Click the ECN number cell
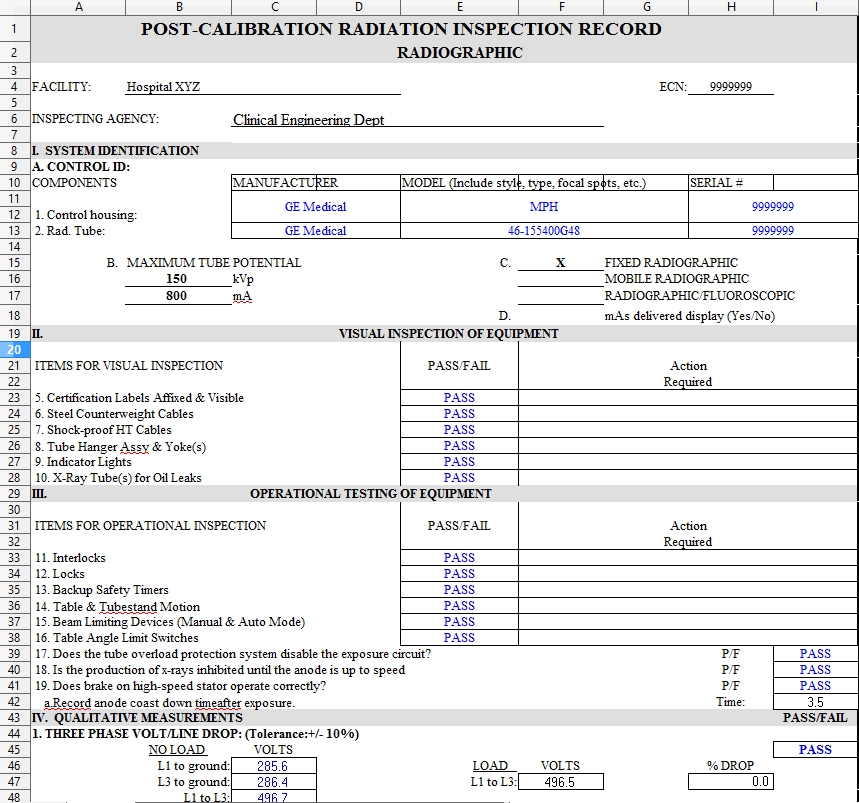 (x=729, y=87)
